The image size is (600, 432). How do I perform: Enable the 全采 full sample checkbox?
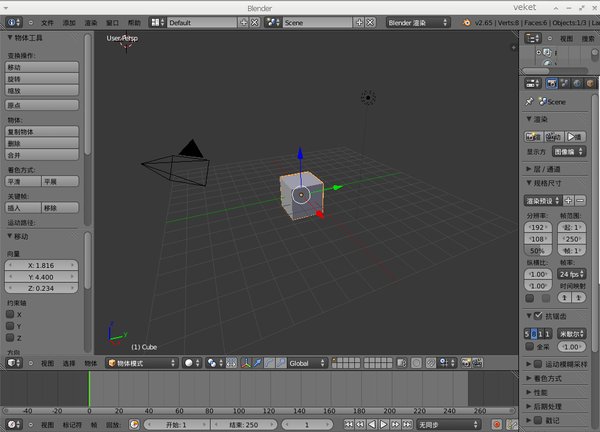point(530,346)
